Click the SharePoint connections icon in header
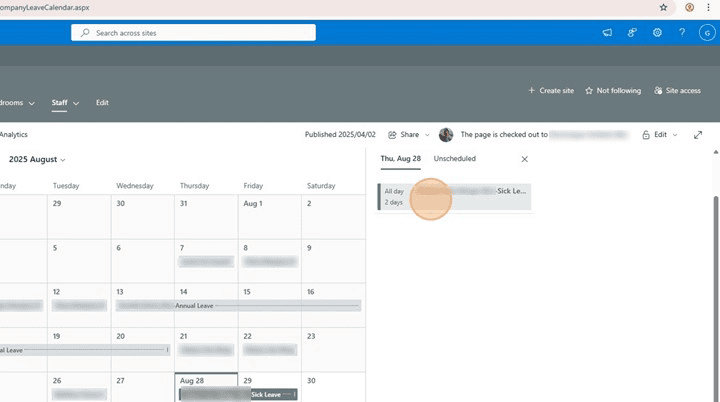The image size is (720, 402). [632, 33]
